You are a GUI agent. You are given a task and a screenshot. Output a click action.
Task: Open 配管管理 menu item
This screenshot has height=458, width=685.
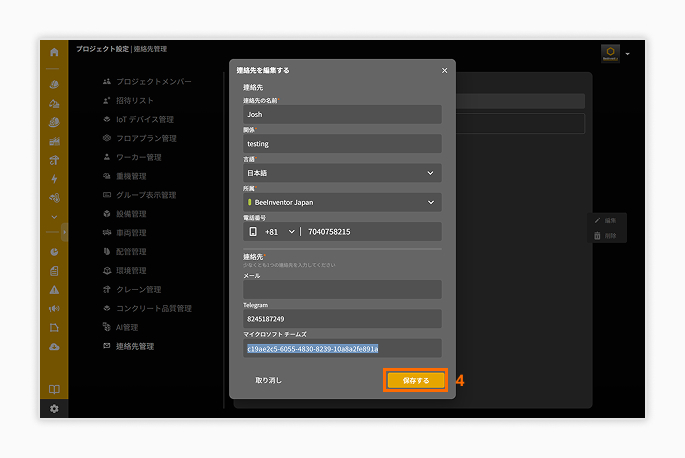point(125,252)
